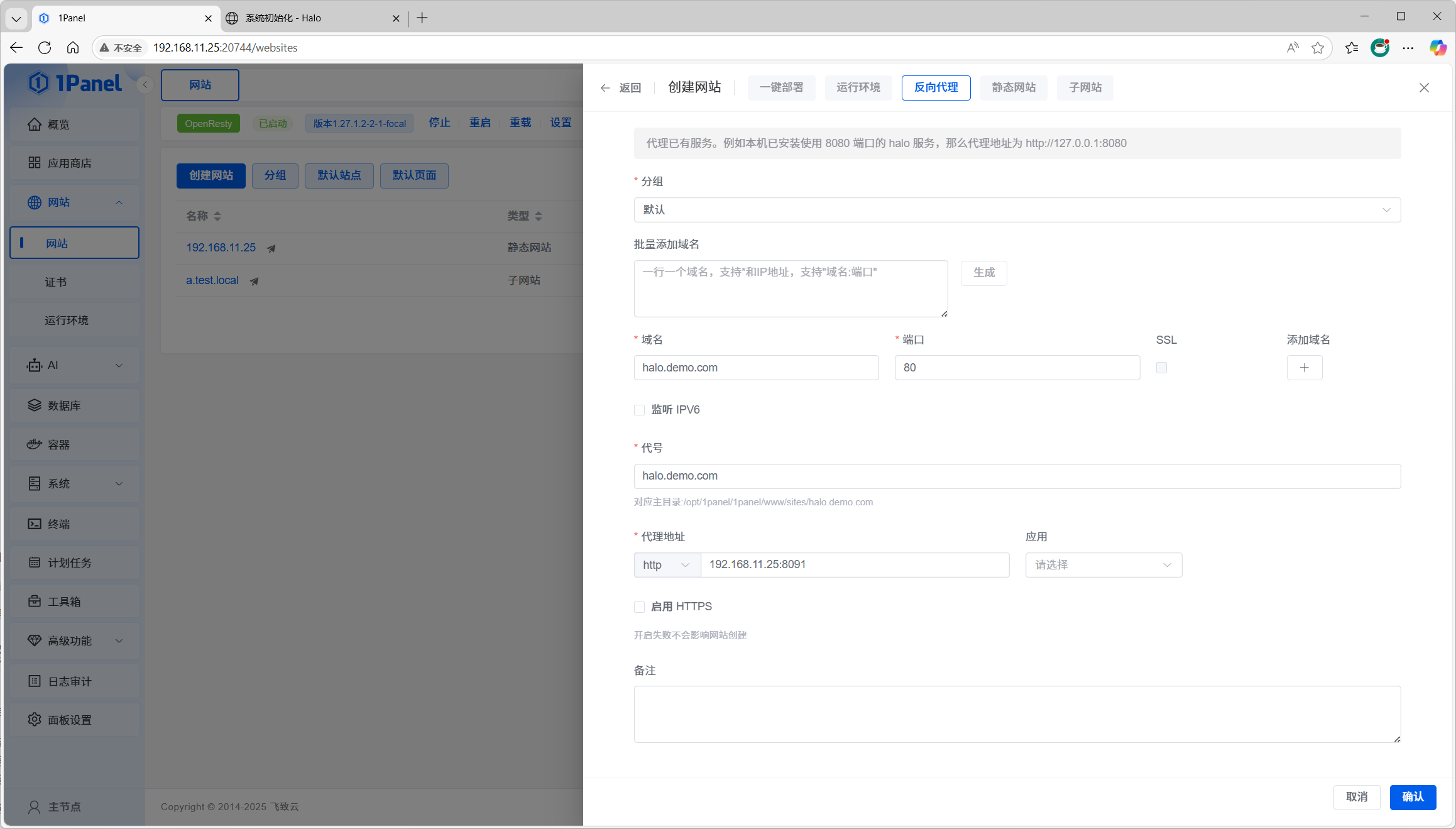Open 面板设置 via its gear icon
Viewport: 1456px width, 829px height.
[35, 719]
